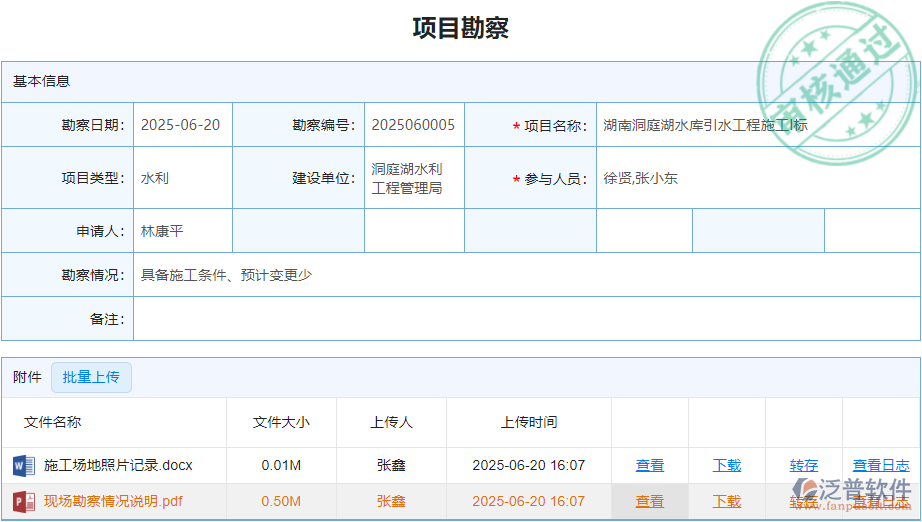Click the 勘察编号 field 2025060005
Image resolution: width=922 pixels, height=522 pixels.
tap(413, 125)
